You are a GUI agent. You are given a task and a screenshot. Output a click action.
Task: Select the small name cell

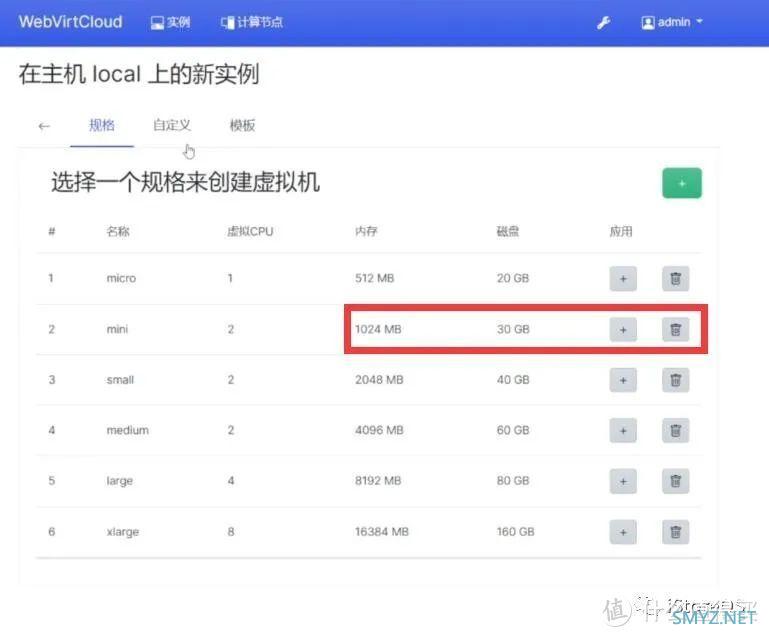click(x=120, y=380)
